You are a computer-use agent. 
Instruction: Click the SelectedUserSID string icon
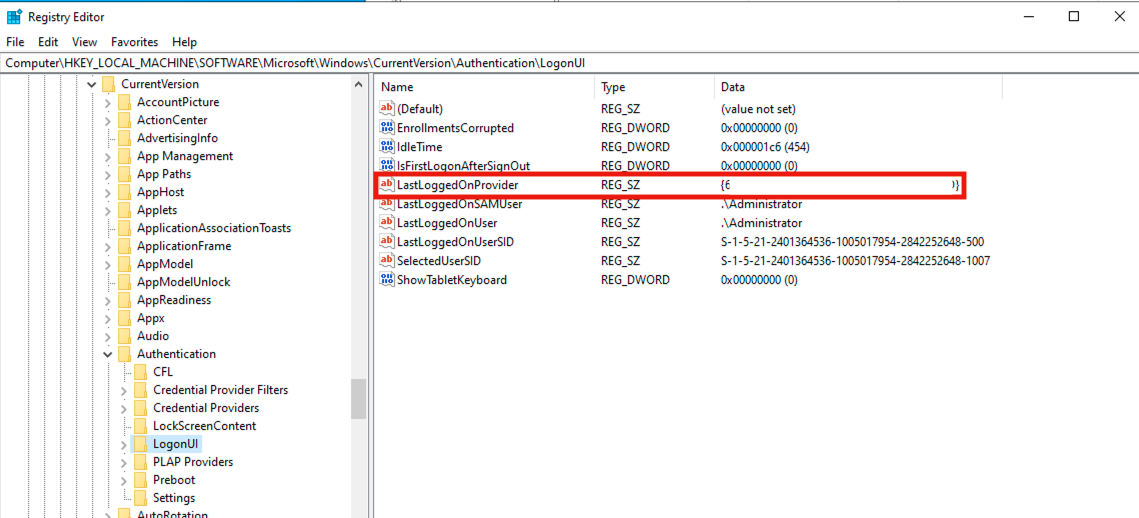point(387,261)
